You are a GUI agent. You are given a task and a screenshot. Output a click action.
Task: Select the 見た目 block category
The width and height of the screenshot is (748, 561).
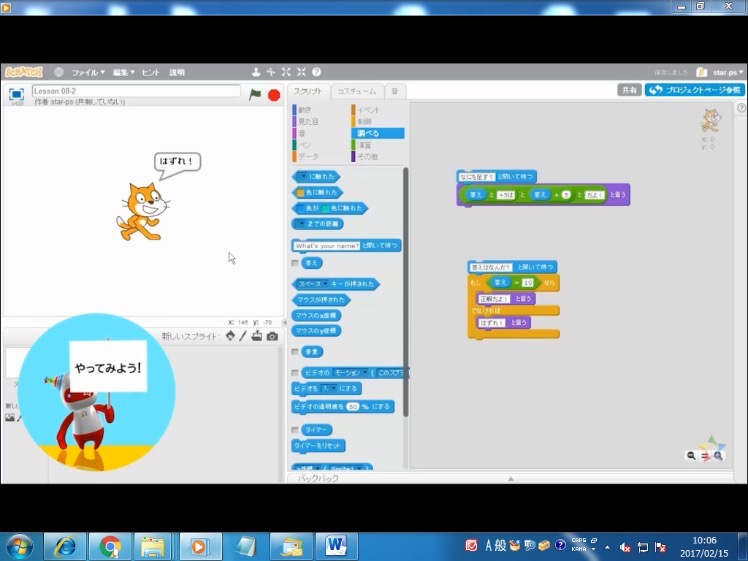[x=308, y=121]
